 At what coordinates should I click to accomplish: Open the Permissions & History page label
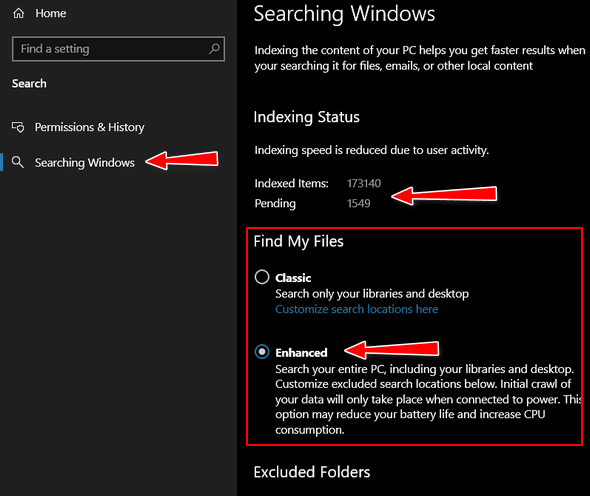click(x=90, y=127)
